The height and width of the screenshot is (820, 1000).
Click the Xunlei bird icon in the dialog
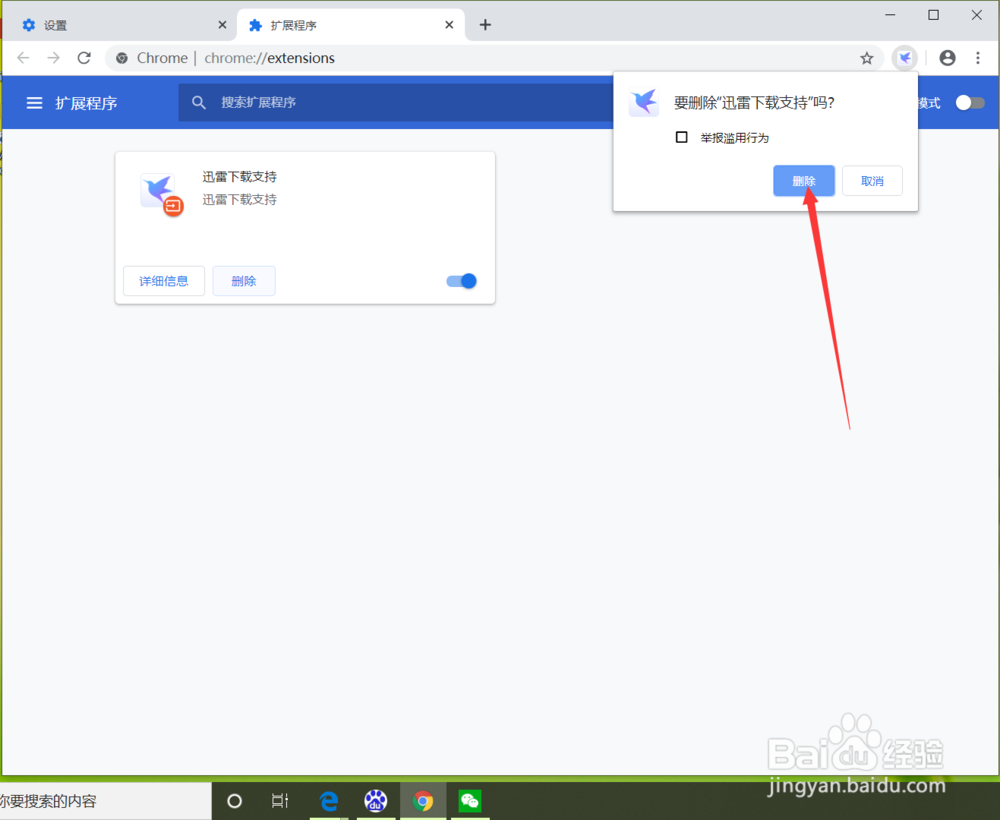643,103
